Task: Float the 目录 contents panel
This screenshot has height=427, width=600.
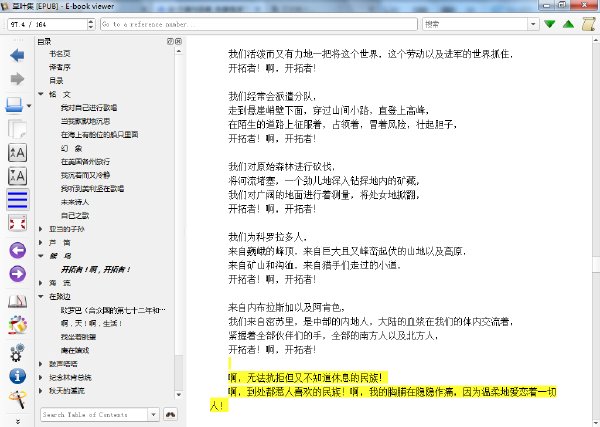Action: tap(170, 41)
